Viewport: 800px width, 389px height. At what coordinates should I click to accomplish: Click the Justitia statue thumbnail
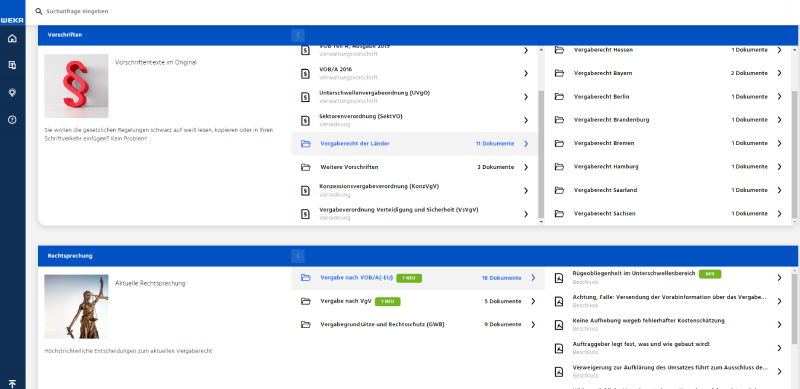pos(76,307)
